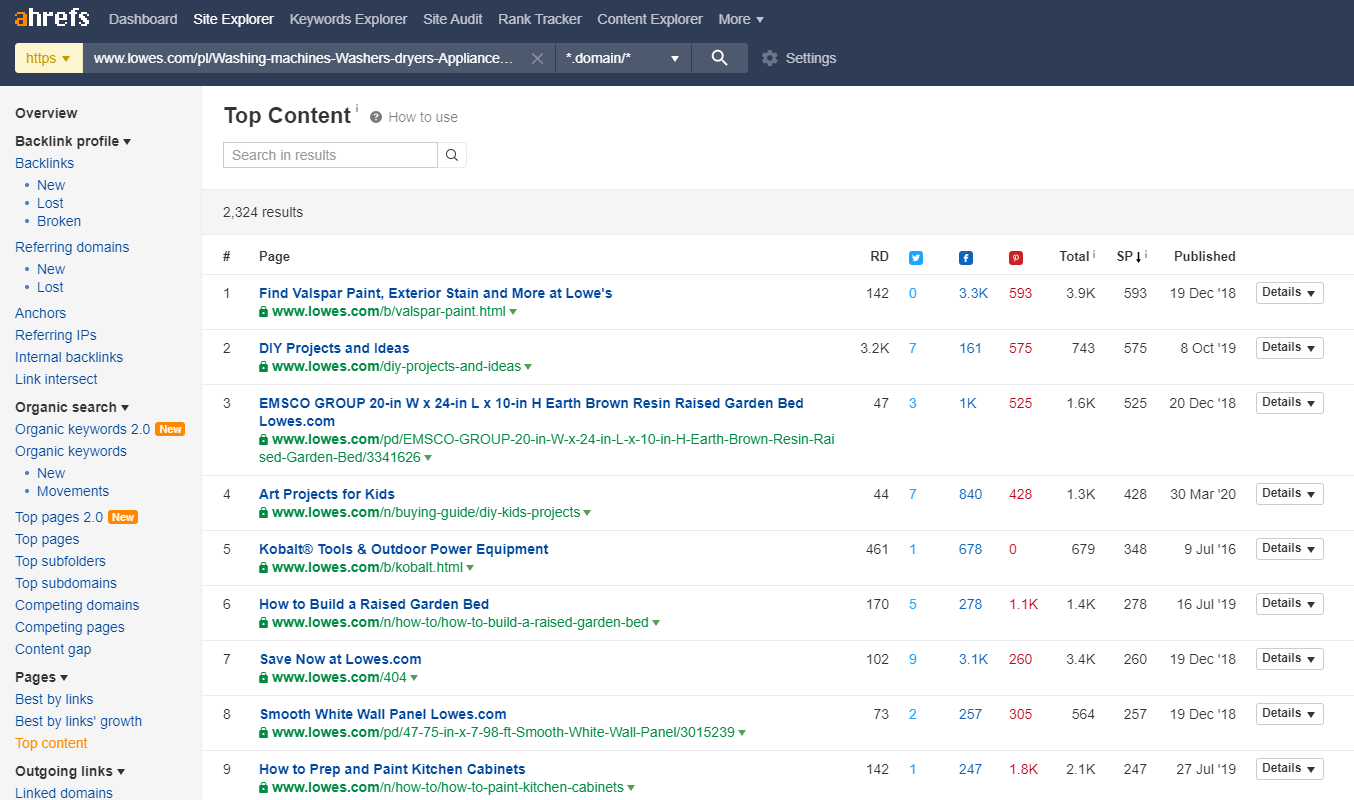Open Details dropdown for Art Projects for Kids
The height and width of the screenshot is (800, 1354).
(x=1289, y=494)
